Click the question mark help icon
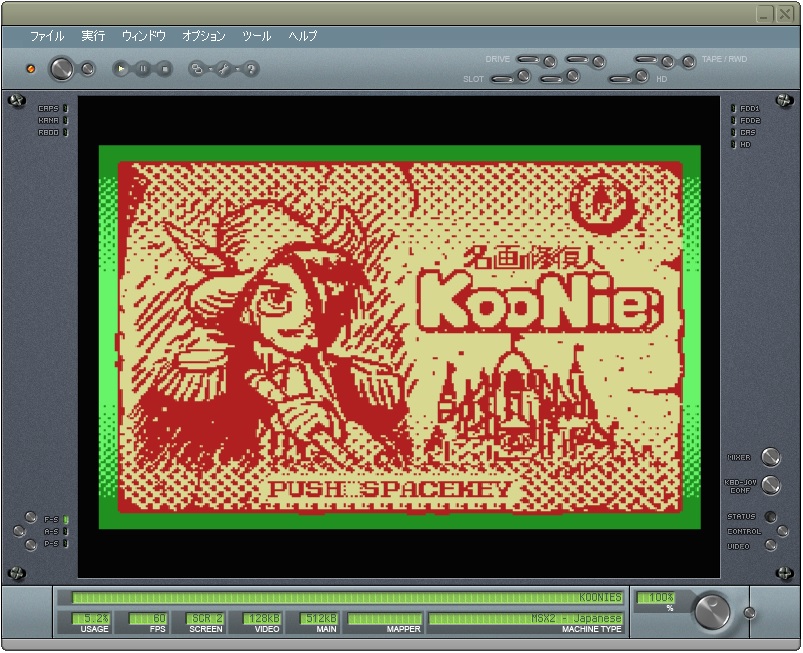 pos(250,69)
